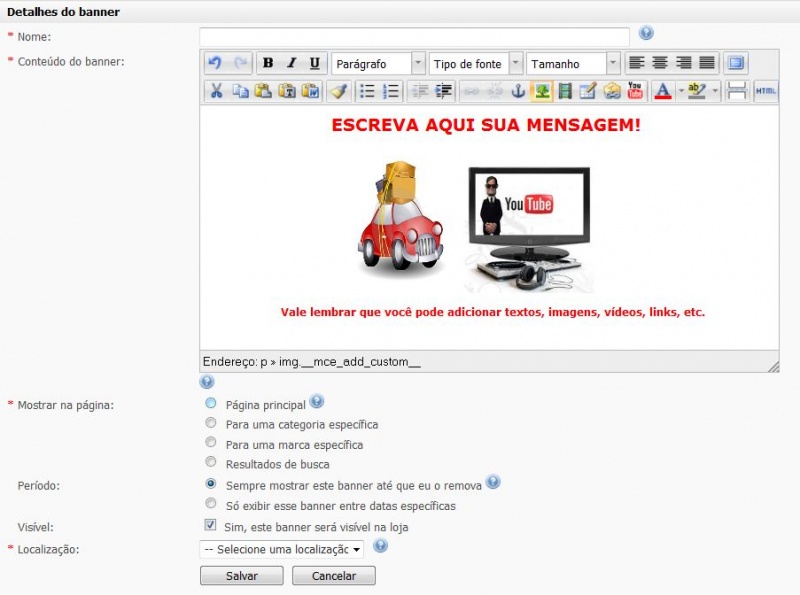Click into the Nome text field

coord(414,37)
